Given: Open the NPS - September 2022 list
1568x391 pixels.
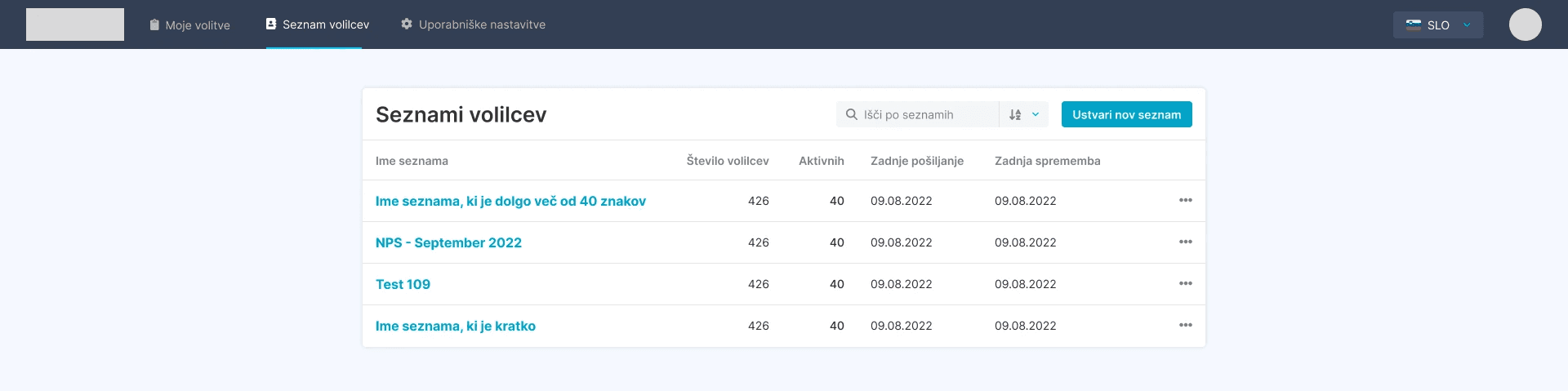Looking at the screenshot, I should (x=448, y=242).
